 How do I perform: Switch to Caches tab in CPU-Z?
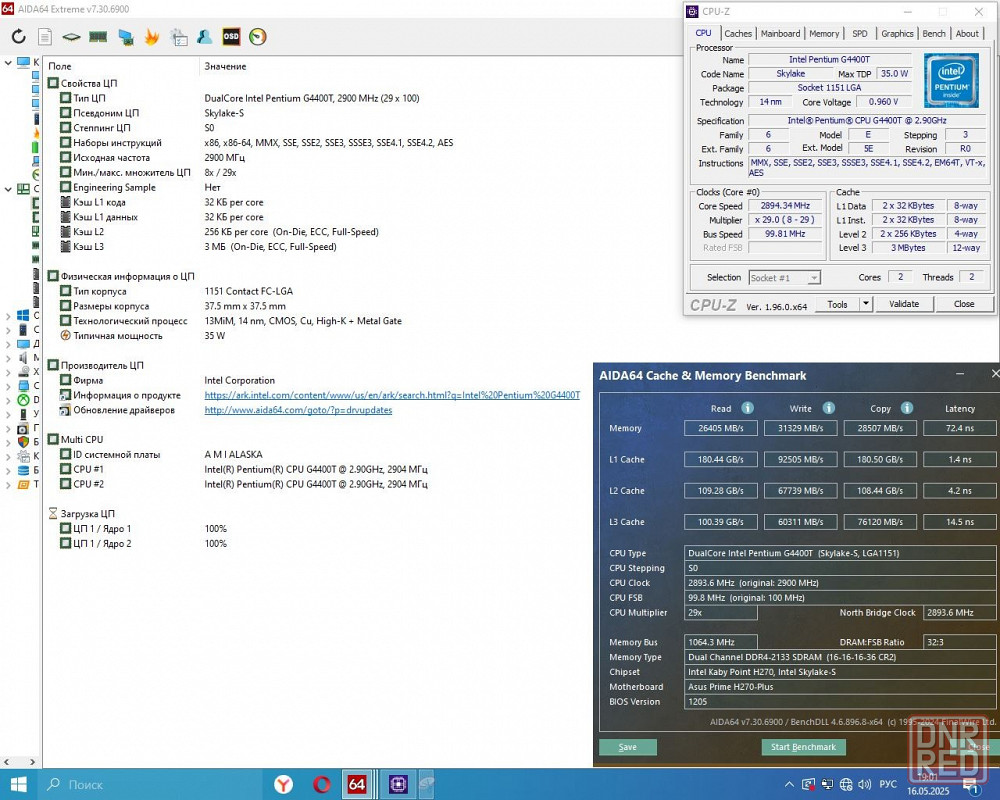pos(738,33)
